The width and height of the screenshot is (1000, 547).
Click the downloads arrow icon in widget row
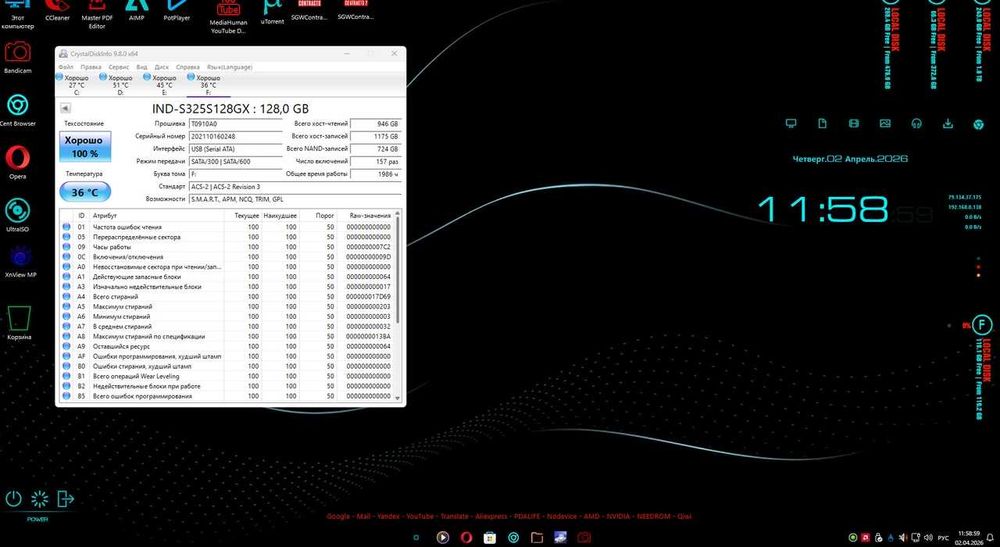tap(948, 124)
